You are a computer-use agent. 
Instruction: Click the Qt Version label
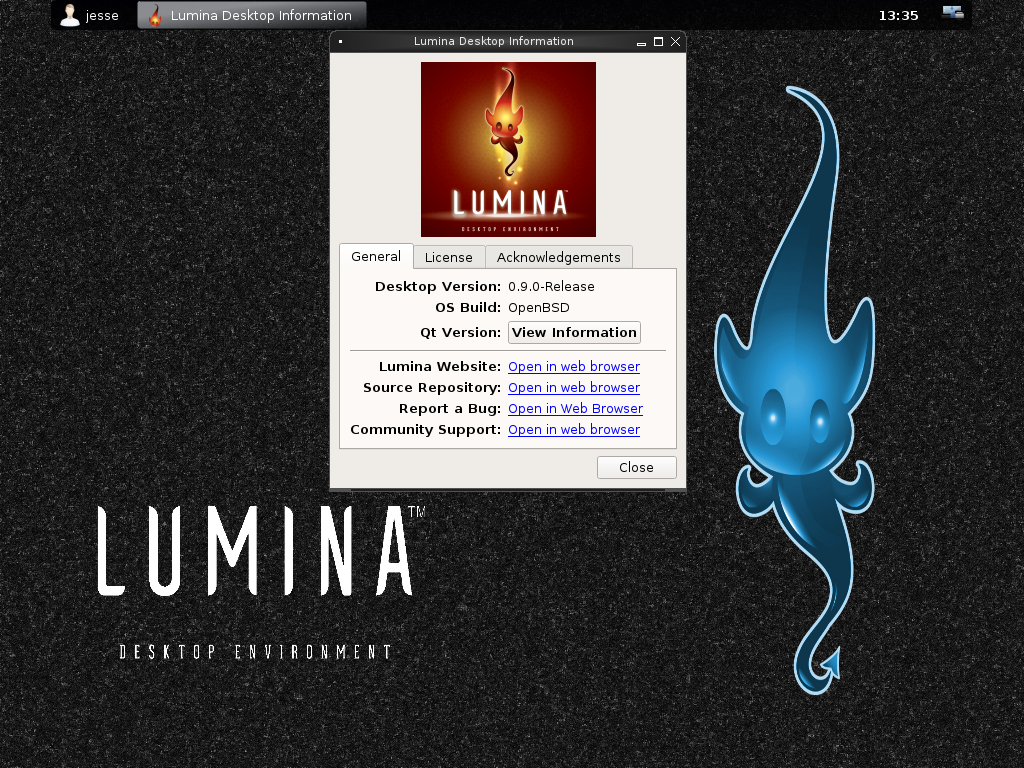tap(460, 332)
